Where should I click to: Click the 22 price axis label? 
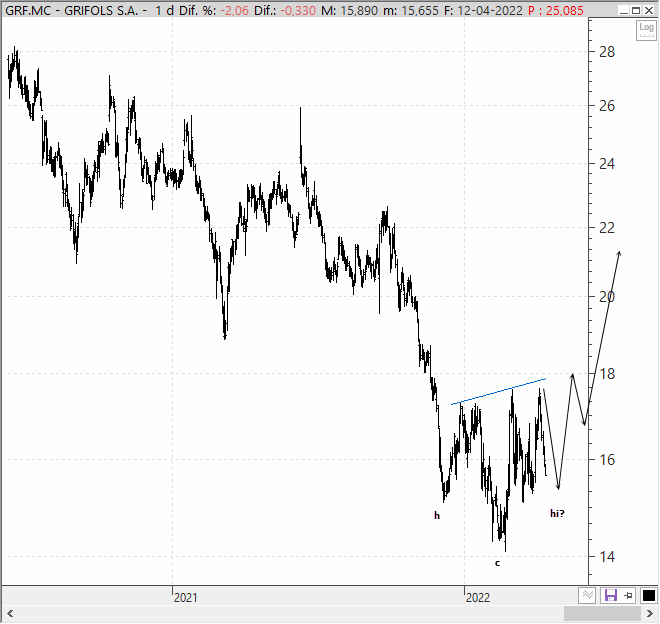607,228
